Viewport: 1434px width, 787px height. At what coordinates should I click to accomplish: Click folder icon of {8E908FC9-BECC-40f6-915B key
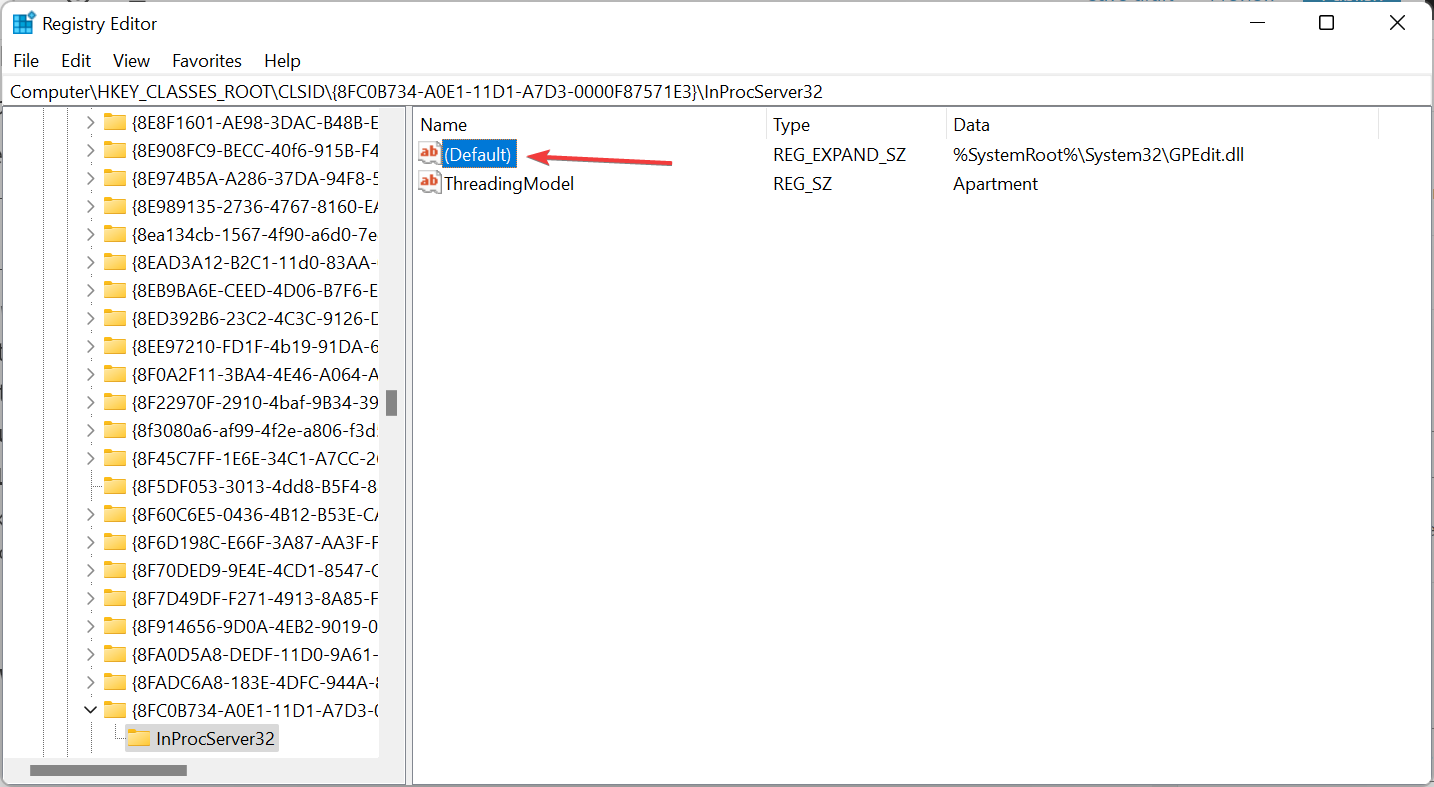click(x=114, y=151)
